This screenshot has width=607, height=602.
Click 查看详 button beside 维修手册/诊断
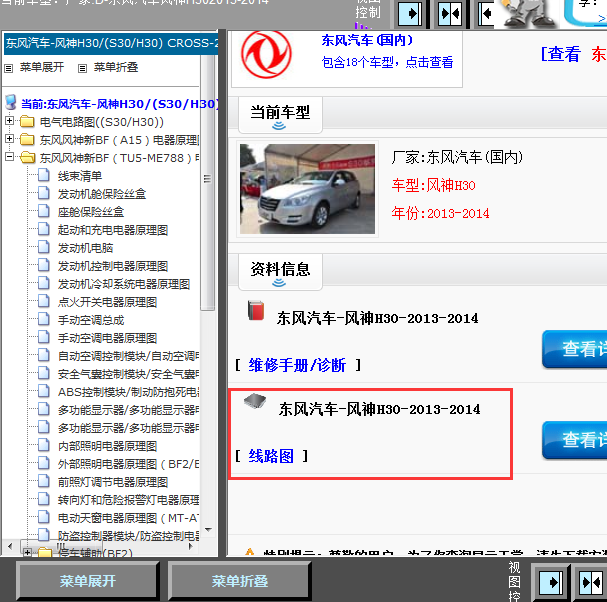(574, 349)
